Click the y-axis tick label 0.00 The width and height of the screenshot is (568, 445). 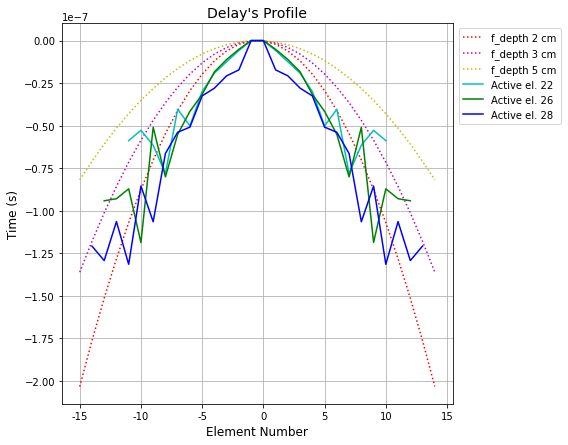[44, 41]
